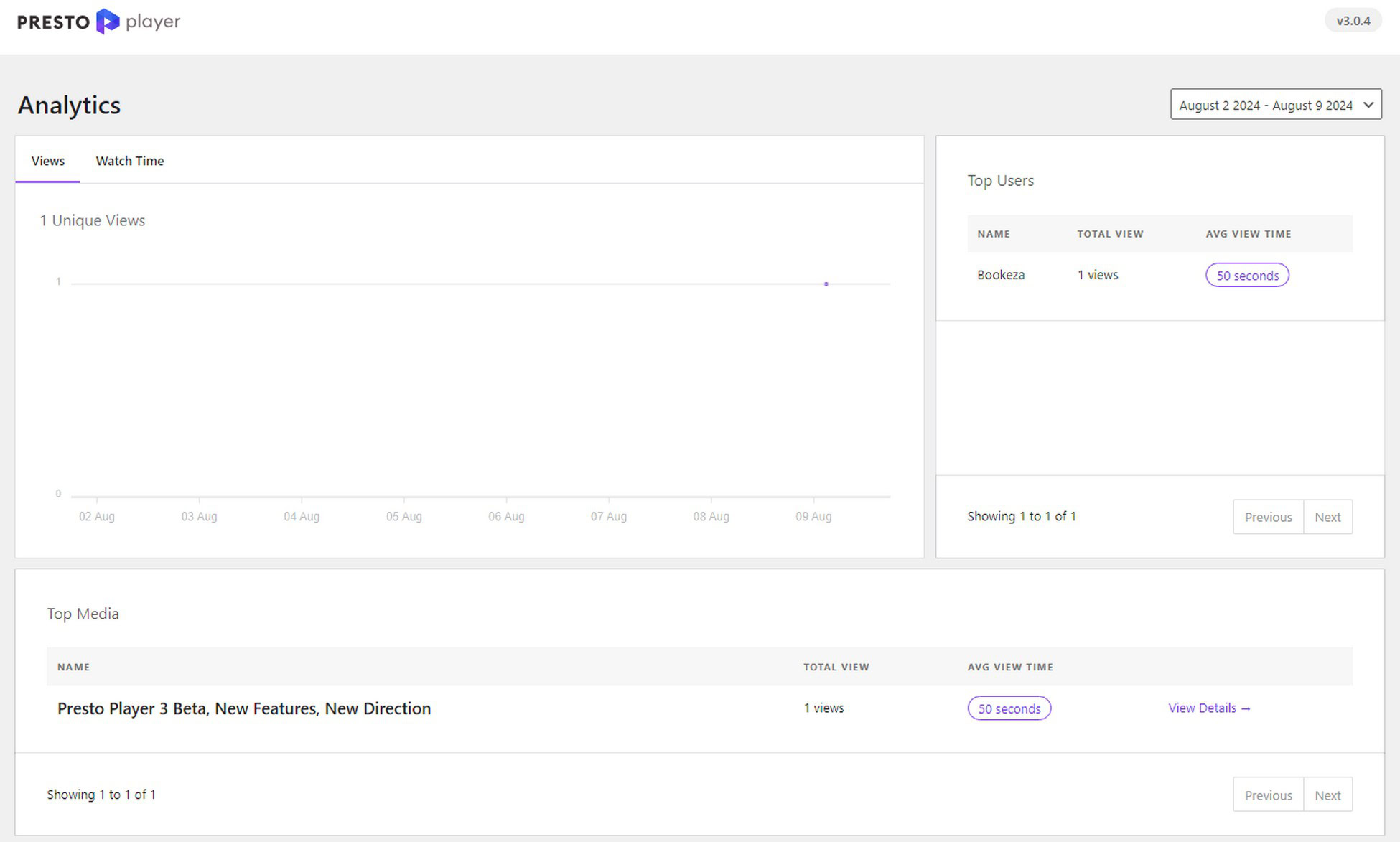Viewport: 1400px width, 842px height.
Task: Click Next in Top Users pagination
Action: pos(1327,517)
